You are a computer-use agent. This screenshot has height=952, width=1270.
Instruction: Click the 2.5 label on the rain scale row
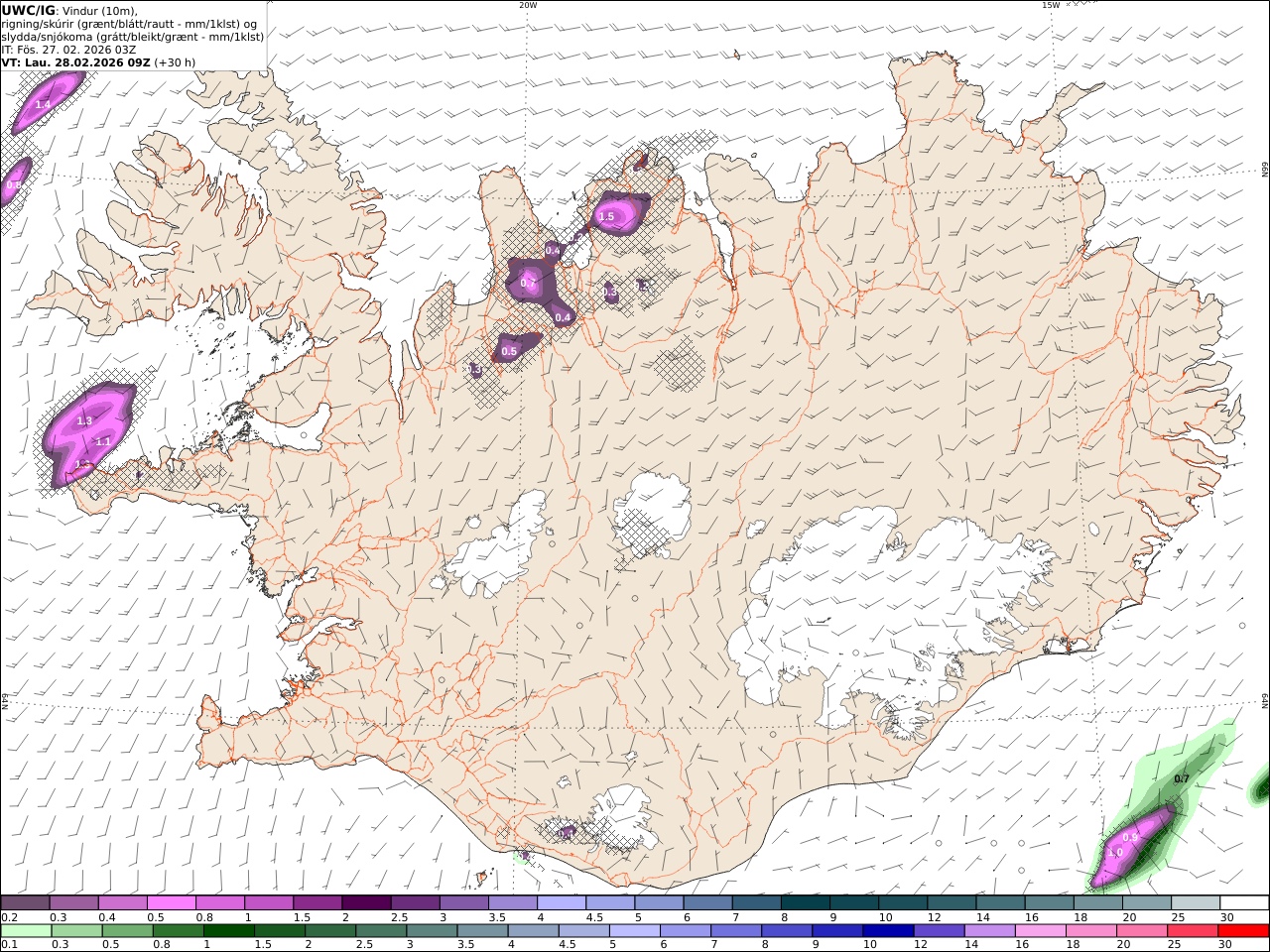click(x=364, y=945)
